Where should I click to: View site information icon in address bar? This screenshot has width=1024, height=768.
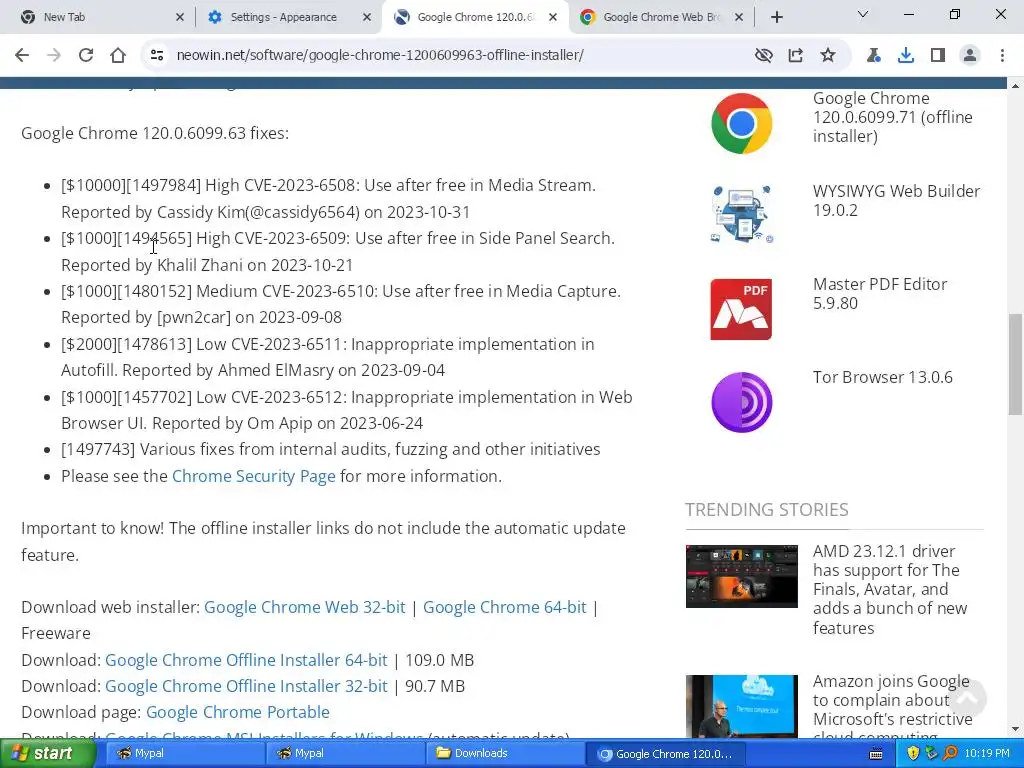tap(157, 55)
